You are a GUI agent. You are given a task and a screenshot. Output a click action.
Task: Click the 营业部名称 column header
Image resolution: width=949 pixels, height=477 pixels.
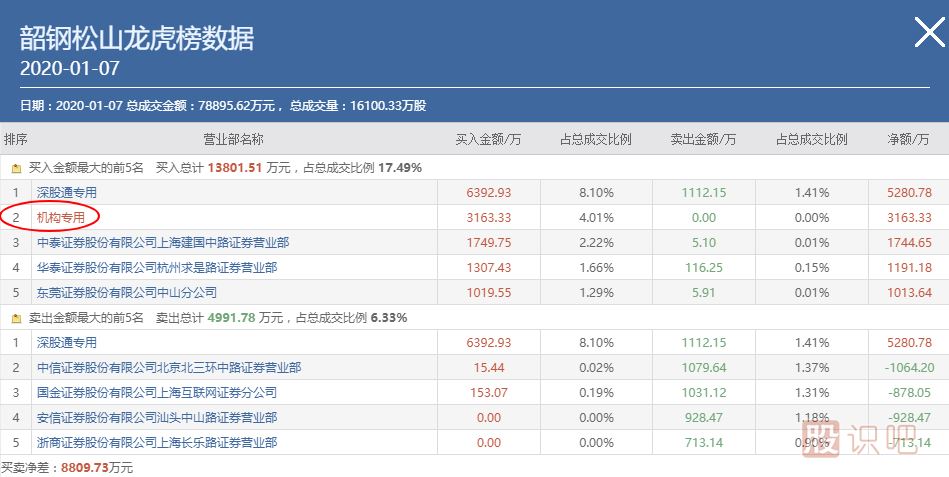pyautogui.click(x=233, y=139)
